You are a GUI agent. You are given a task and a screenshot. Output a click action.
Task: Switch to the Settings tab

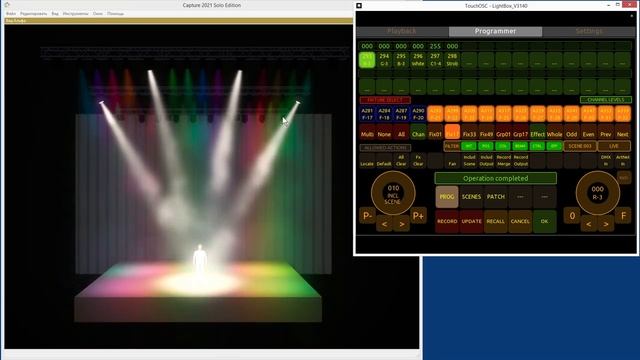click(x=589, y=31)
